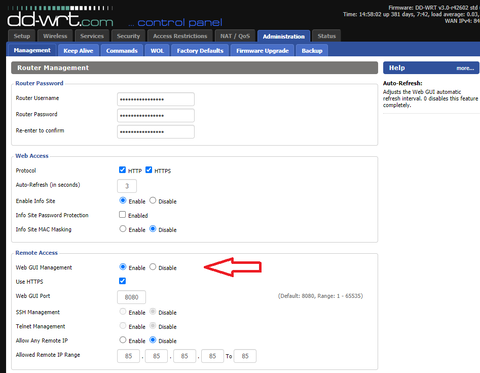Switch to the Commands sub-tab
Screen dimensions: 480x373
coord(122,51)
